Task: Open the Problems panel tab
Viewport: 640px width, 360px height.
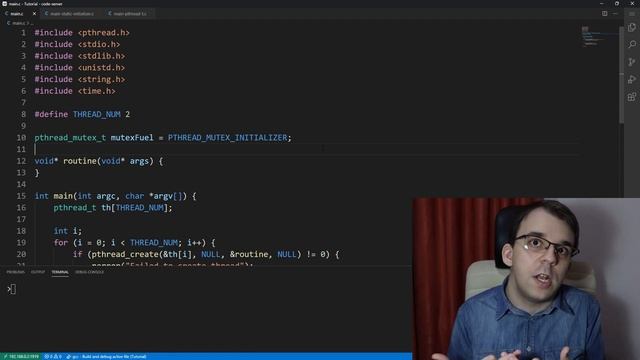Action: [x=16, y=272]
